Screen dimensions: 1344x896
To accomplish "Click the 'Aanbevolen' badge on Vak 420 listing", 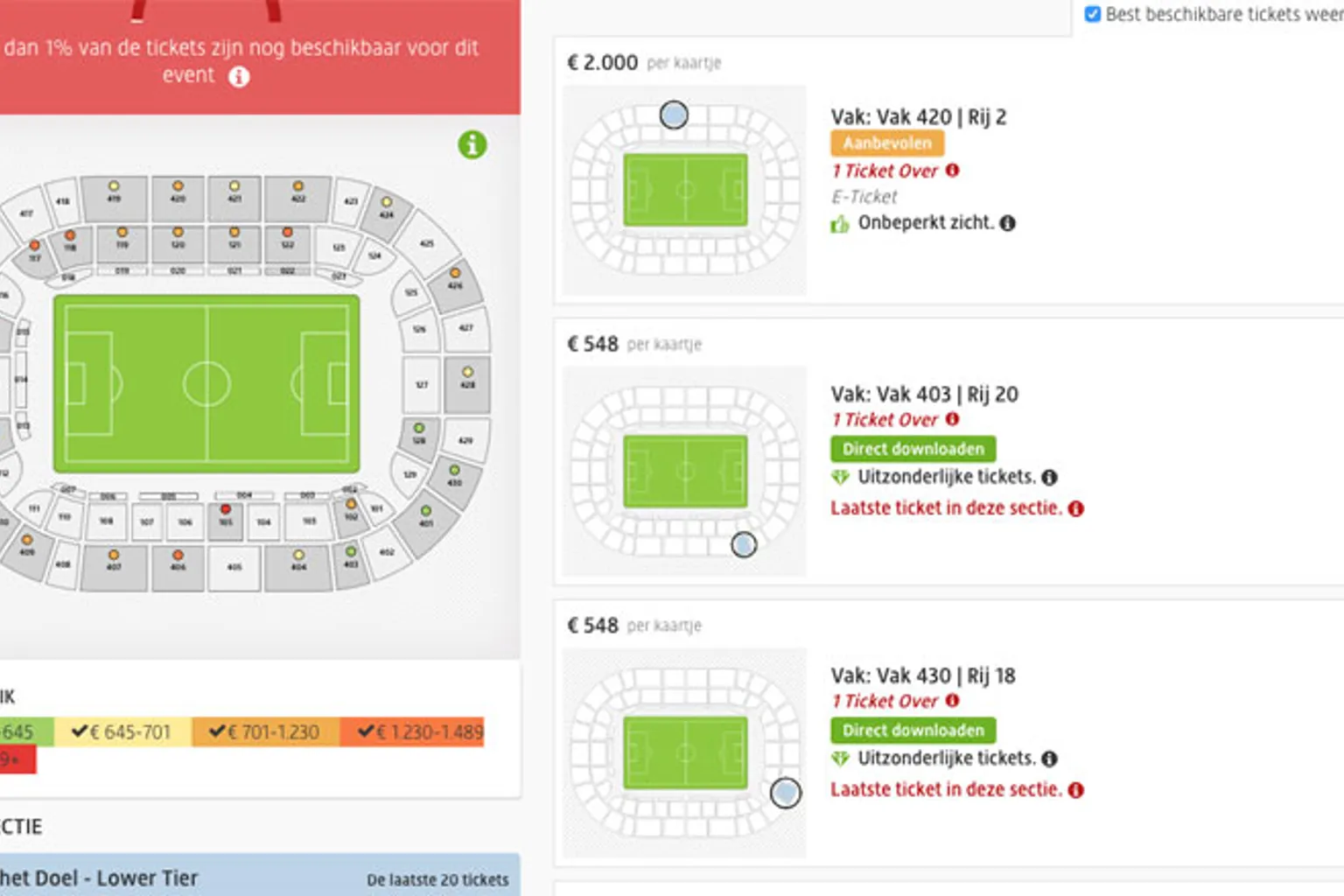I will click(x=887, y=143).
